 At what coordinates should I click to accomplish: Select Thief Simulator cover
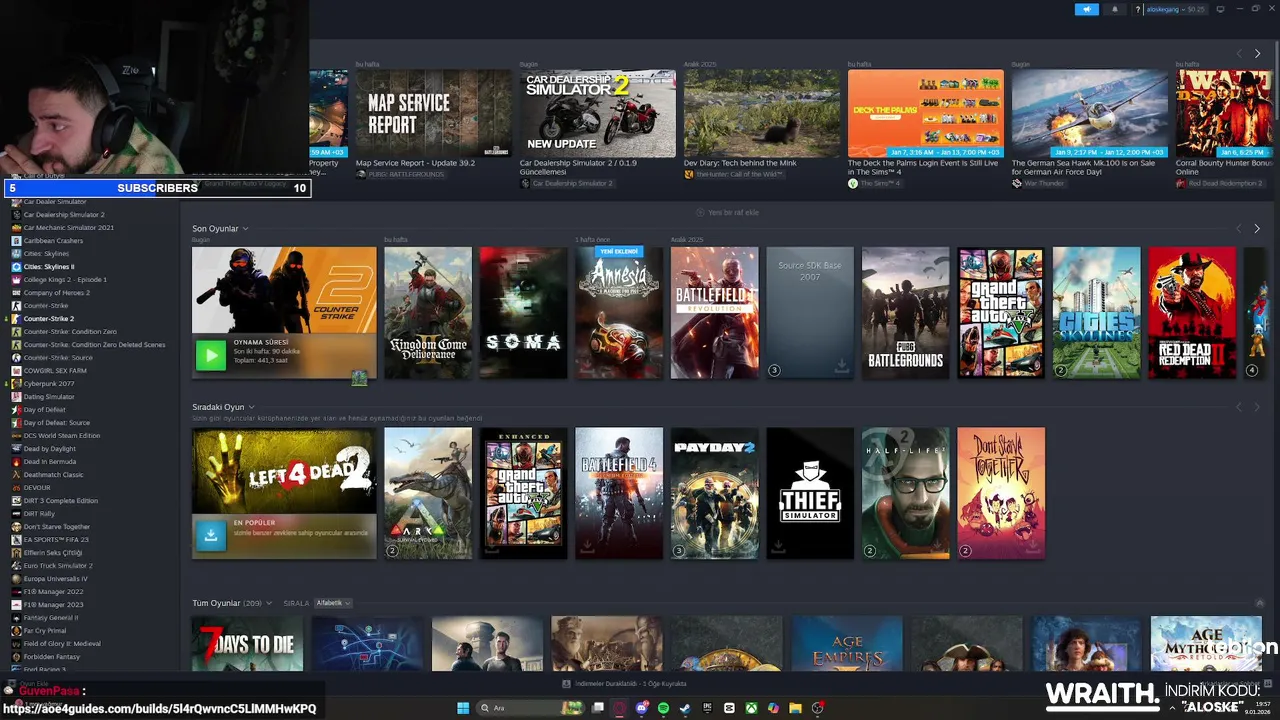click(x=810, y=493)
